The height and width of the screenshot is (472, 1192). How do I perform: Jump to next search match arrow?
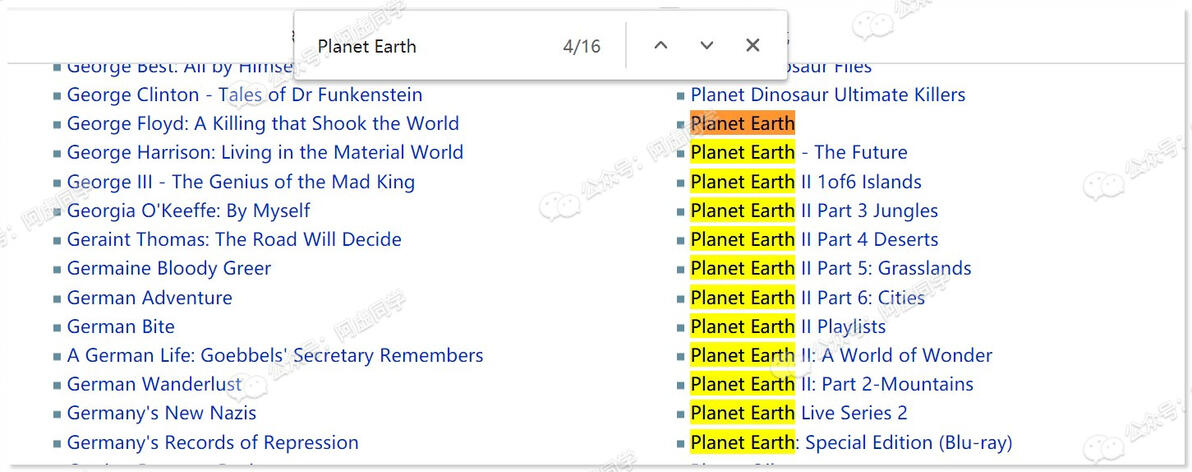(707, 46)
